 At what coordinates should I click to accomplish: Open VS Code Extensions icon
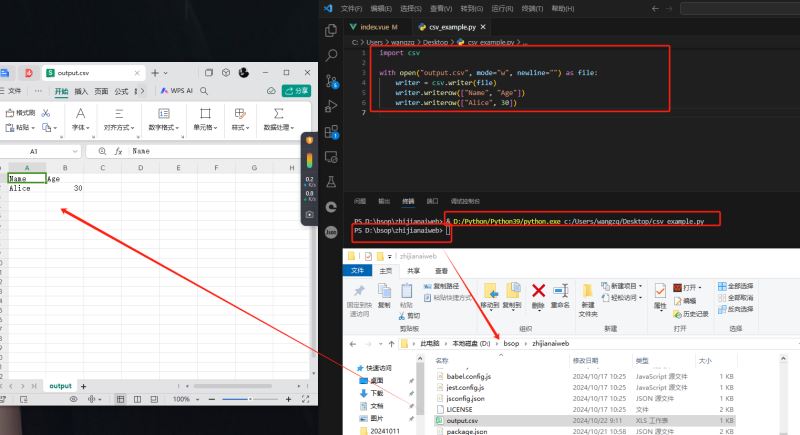pos(331,132)
